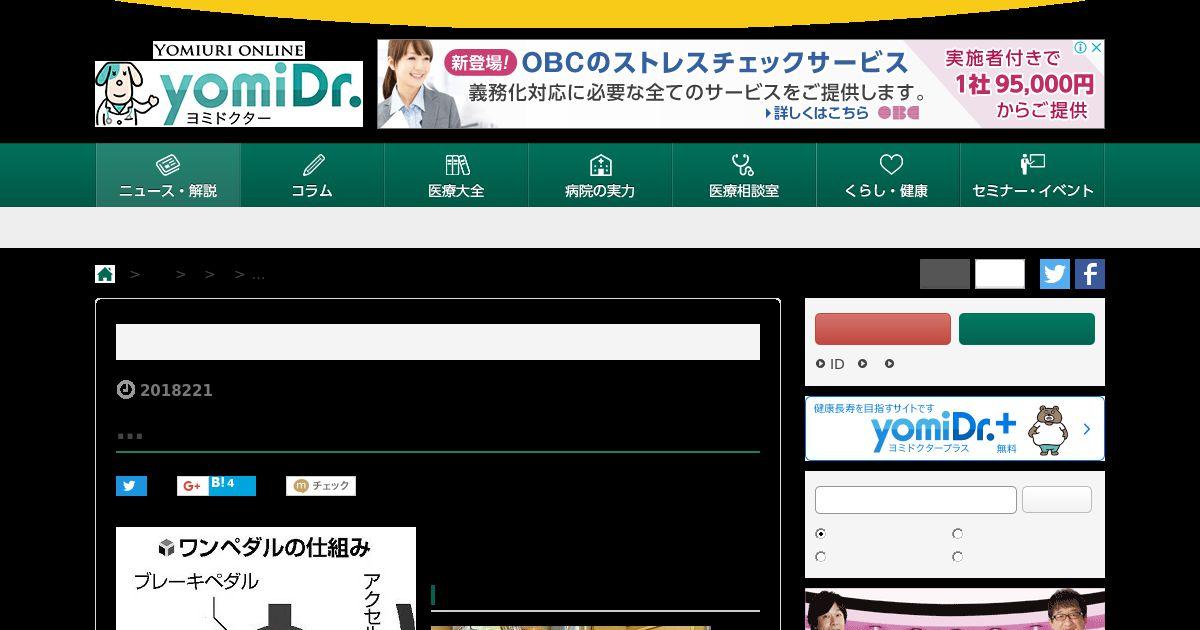The height and width of the screenshot is (630, 1200).
Task: Open the OBC stress check service ad banner
Action: click(740, 84)
